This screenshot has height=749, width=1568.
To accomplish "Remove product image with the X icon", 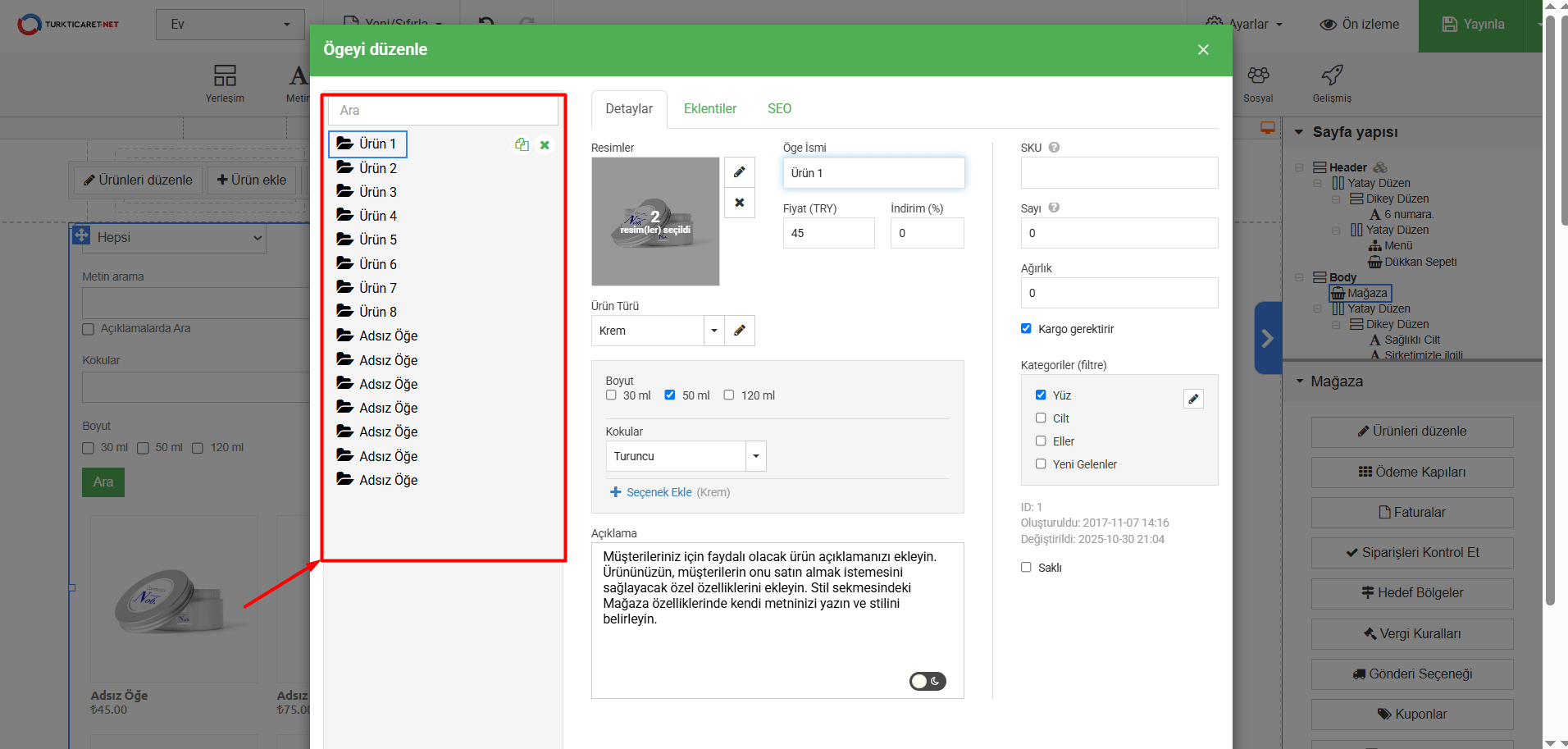I will [739, 203].
